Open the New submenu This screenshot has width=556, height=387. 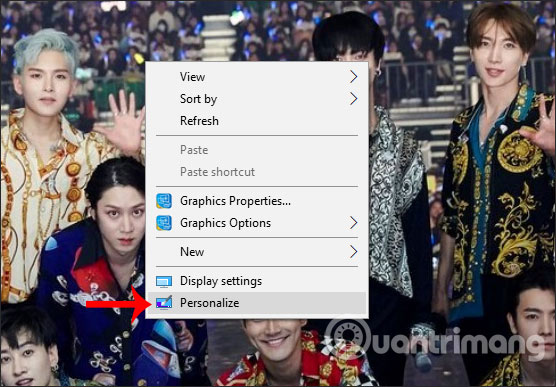click(257, 252)
